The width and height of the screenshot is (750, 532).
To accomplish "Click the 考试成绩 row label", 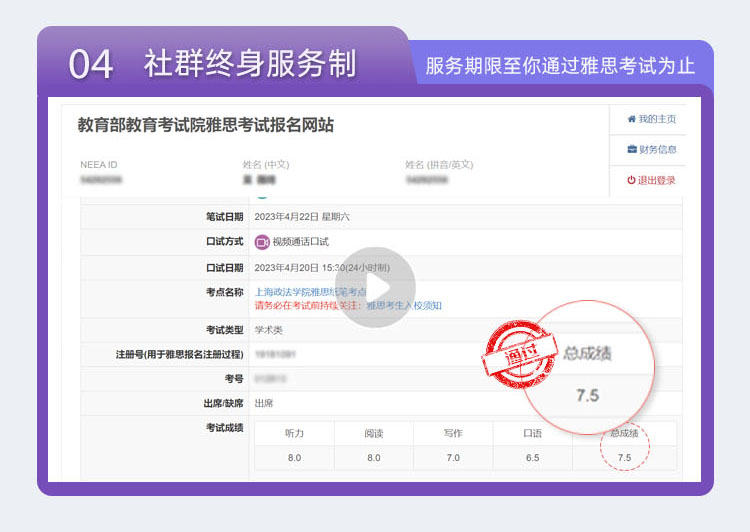I will coord(224,428).
